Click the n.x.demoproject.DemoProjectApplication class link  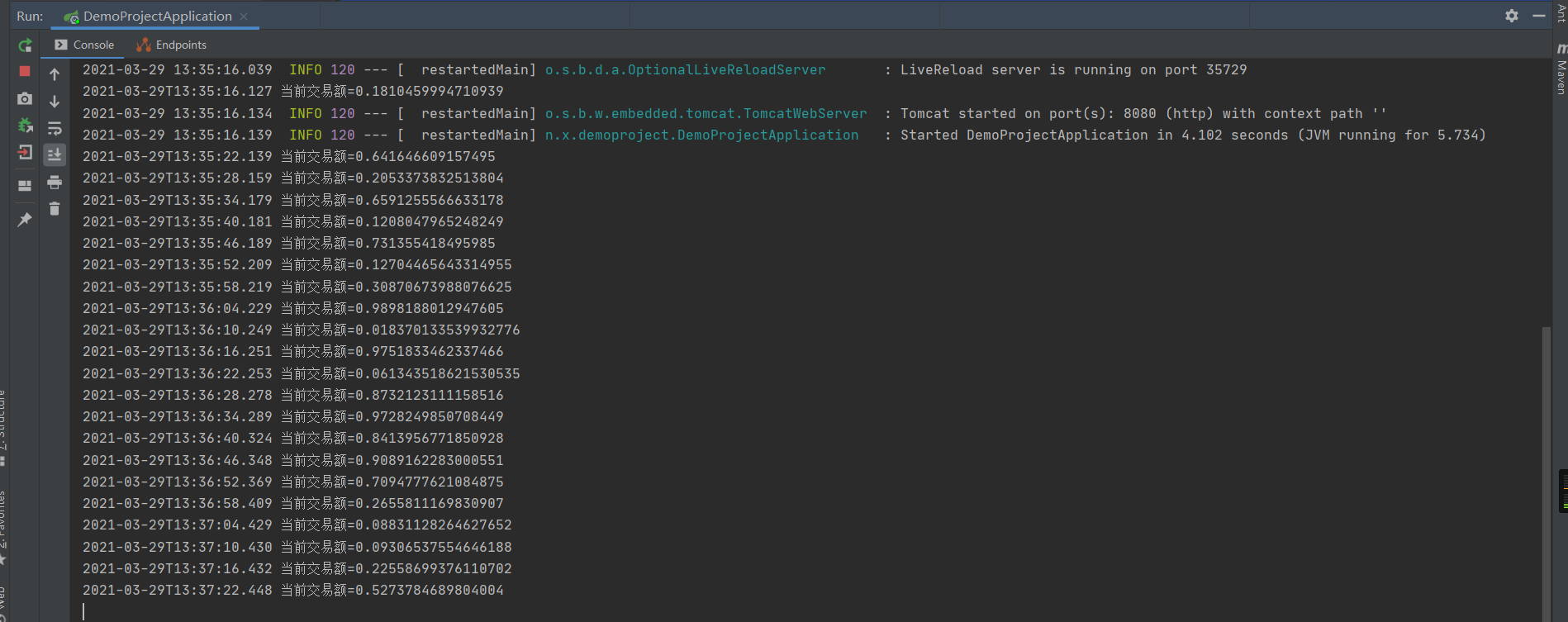pos(701,135)
